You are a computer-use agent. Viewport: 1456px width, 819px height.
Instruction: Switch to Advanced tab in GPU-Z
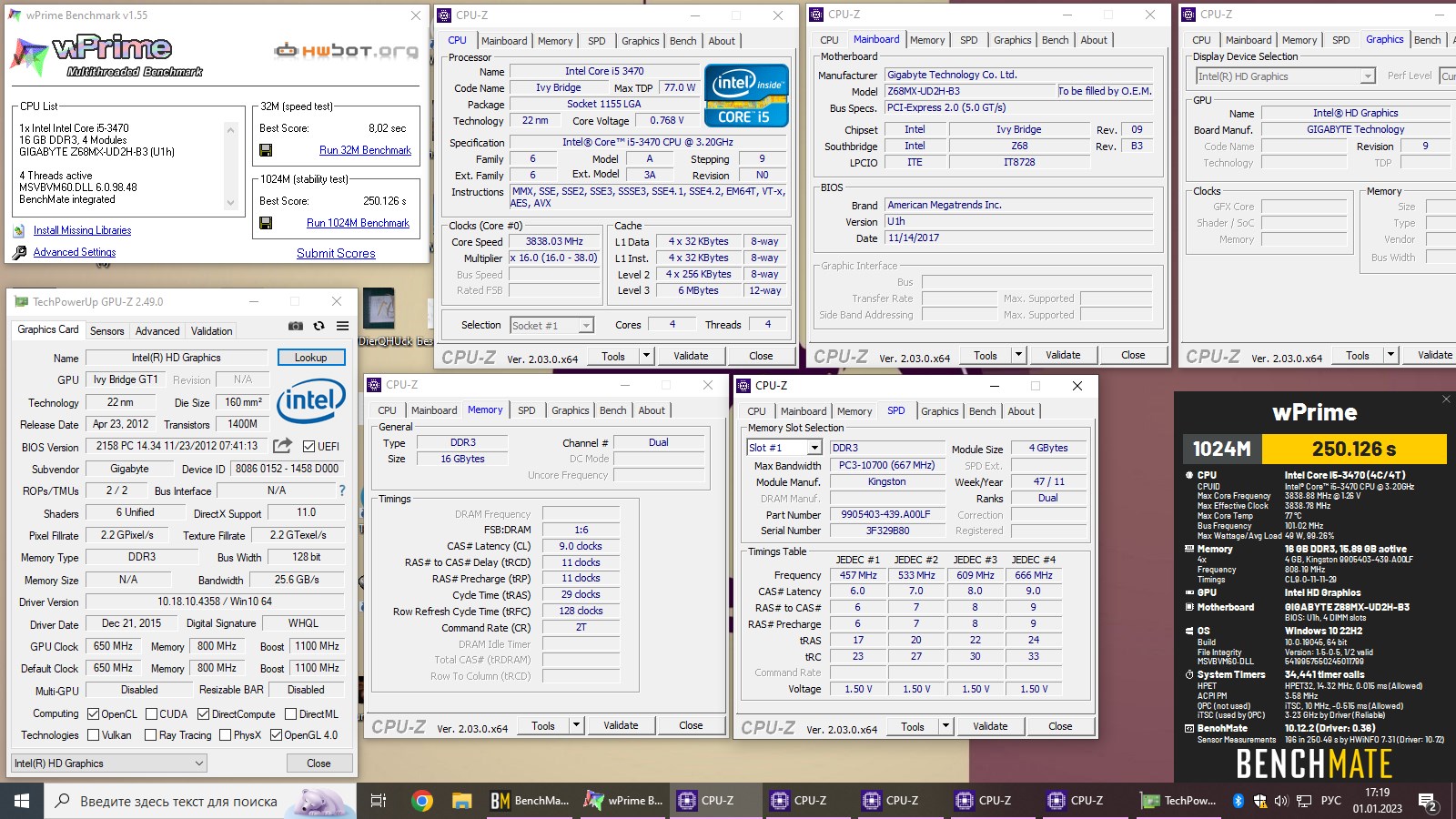tap(157, 331)
